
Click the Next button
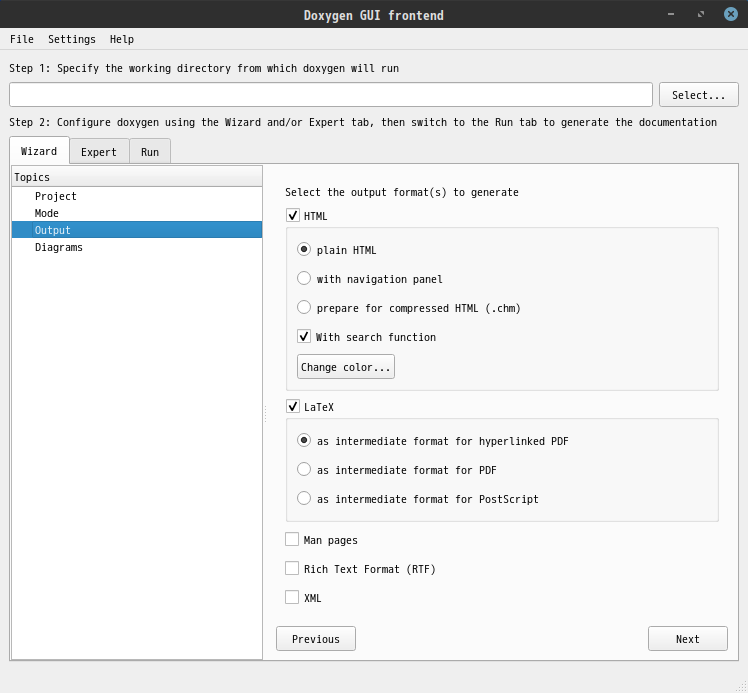pos(687,639)
